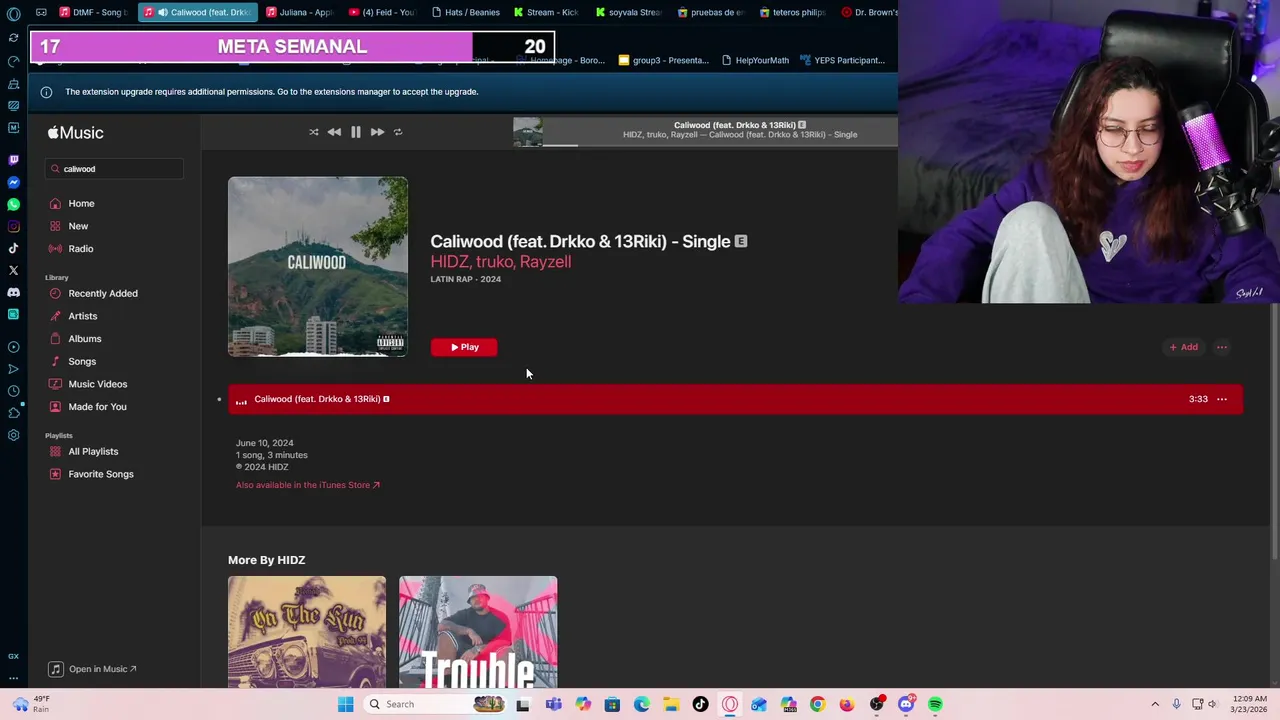
Task: Open the Windows Start menu
Action: click(x=345, y=704)
